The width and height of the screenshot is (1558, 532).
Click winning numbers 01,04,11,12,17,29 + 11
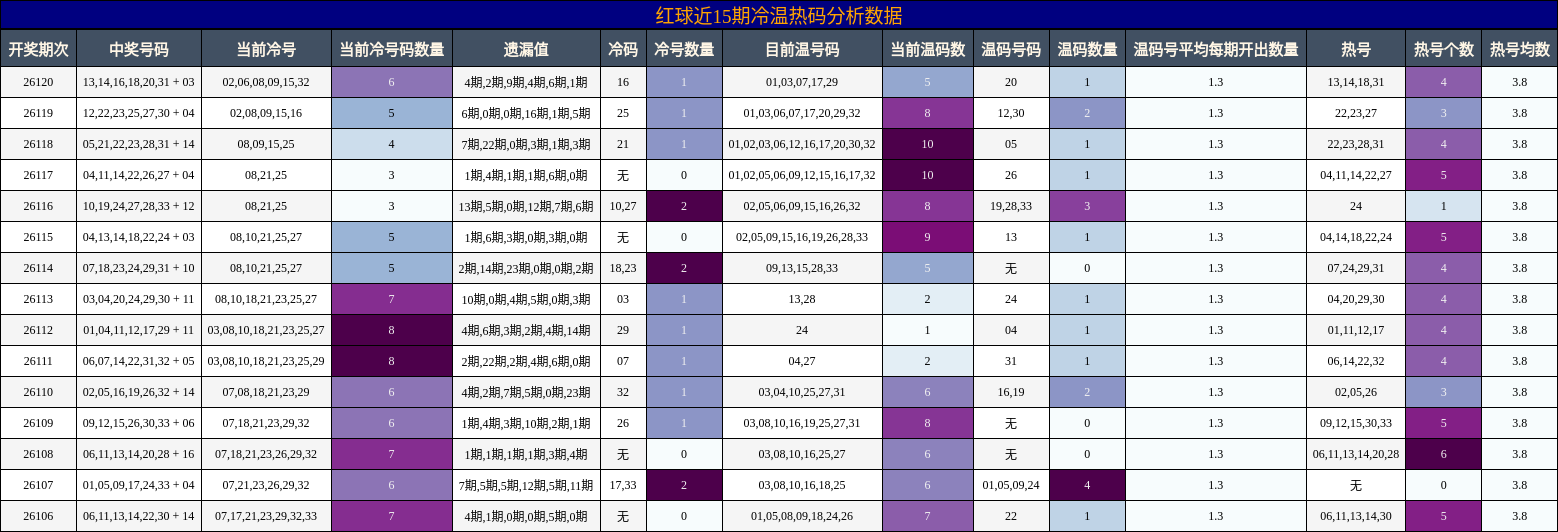[139, 330]
